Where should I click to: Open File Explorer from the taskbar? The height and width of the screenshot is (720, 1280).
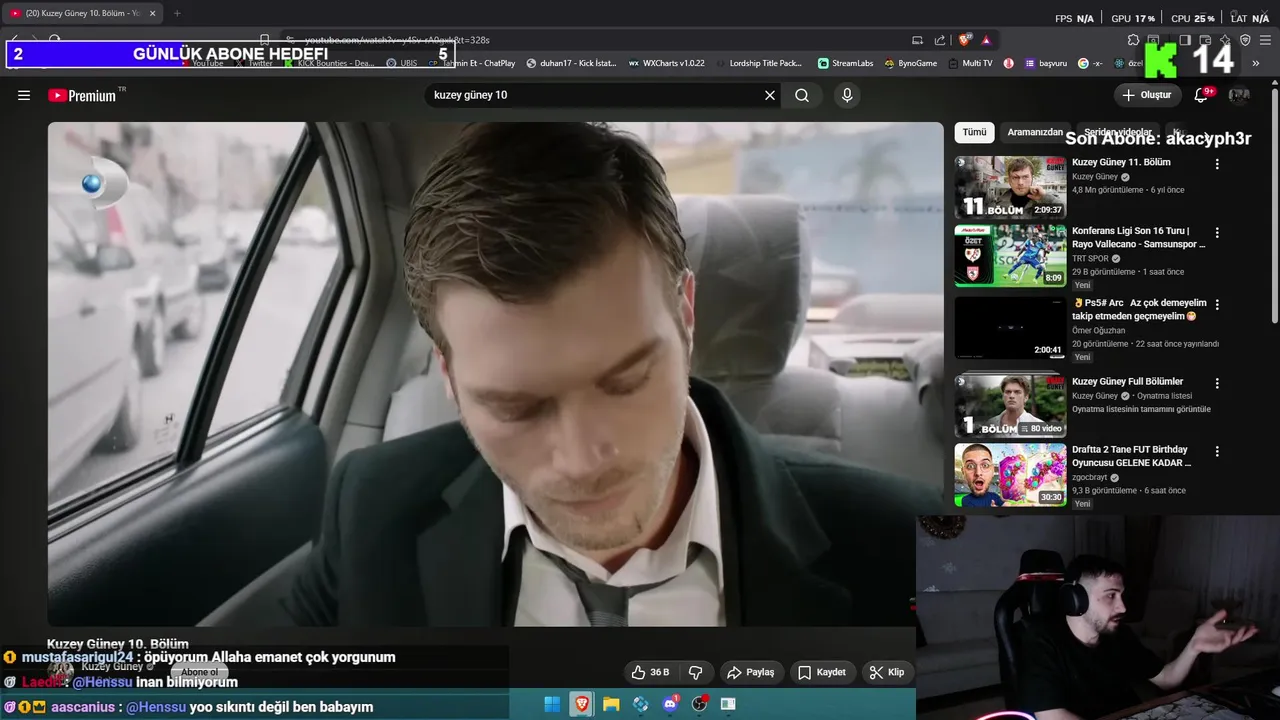611,704
